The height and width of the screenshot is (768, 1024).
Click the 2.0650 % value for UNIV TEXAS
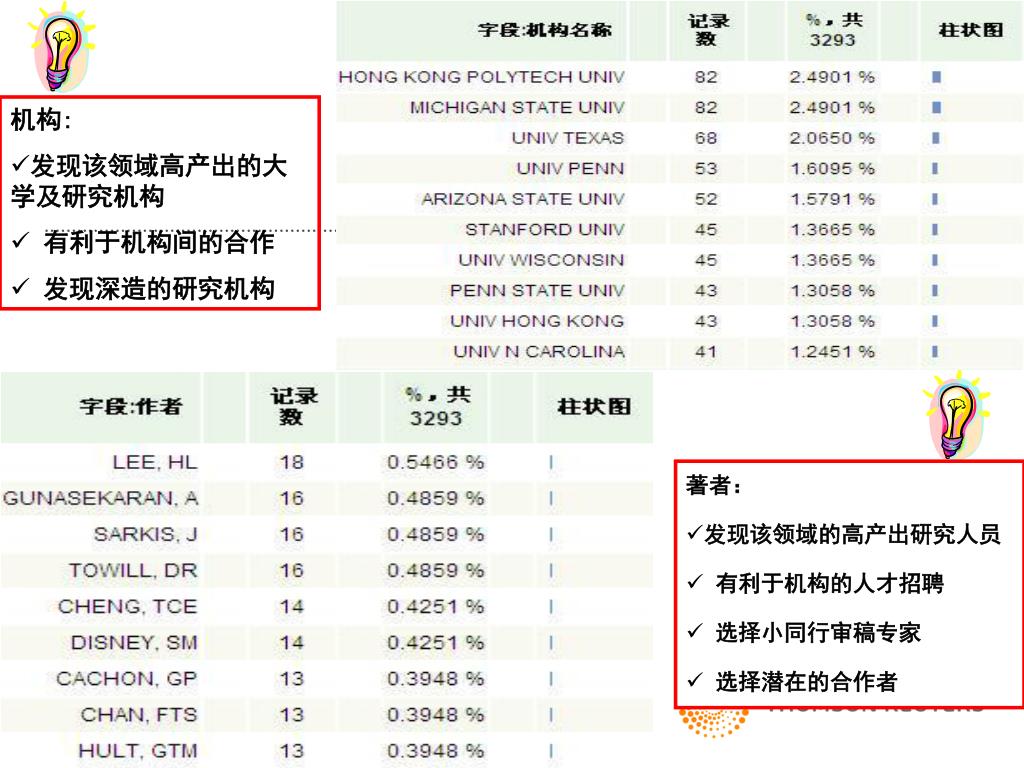click(832, 138)
